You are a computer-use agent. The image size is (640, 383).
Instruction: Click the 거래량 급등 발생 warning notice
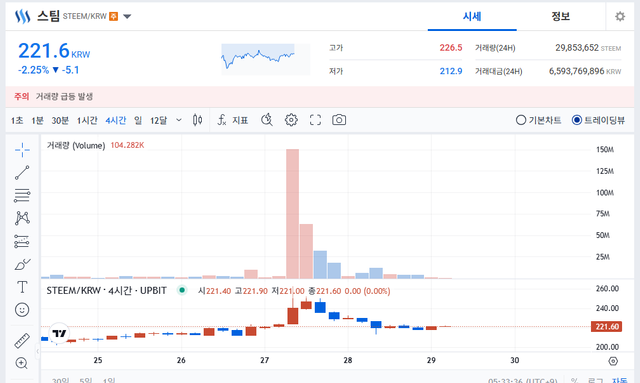(64, 96)
